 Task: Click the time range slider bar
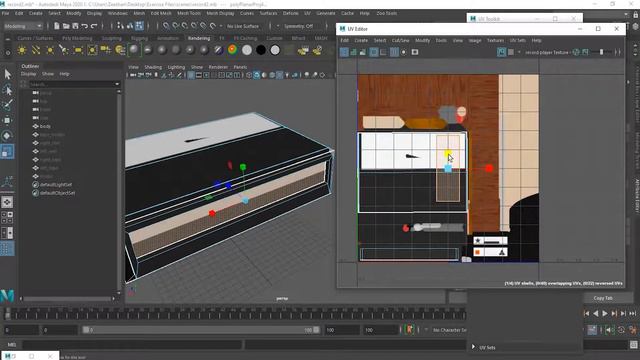(201, 330)
